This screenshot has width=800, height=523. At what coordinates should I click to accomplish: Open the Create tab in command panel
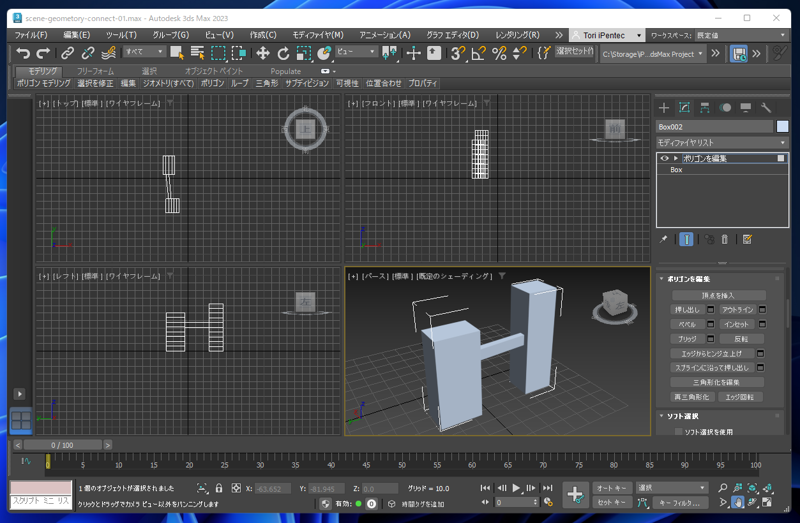pyautogui.click(x=664, y=108)
